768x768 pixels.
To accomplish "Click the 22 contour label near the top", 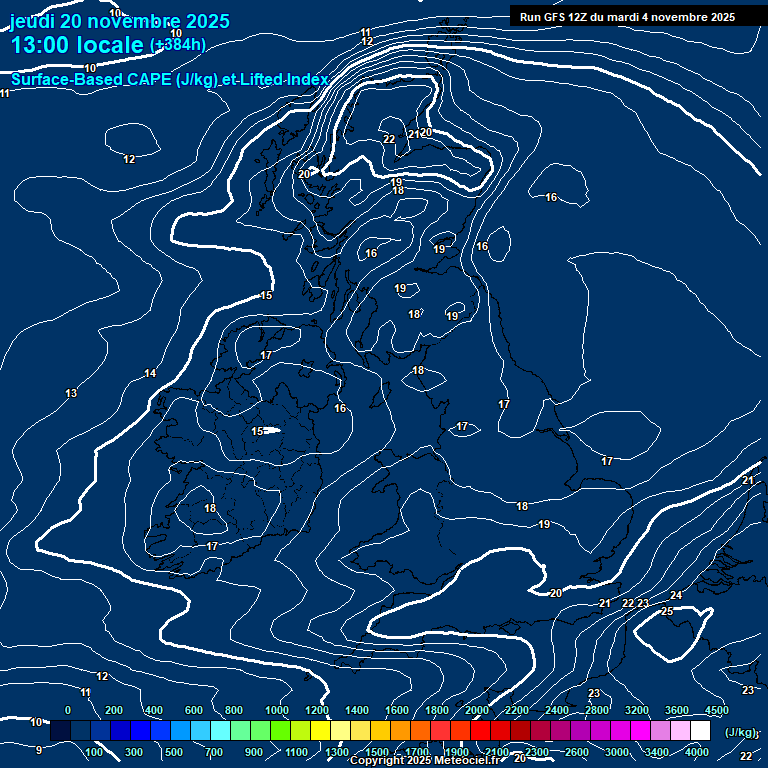I will 389,139.
